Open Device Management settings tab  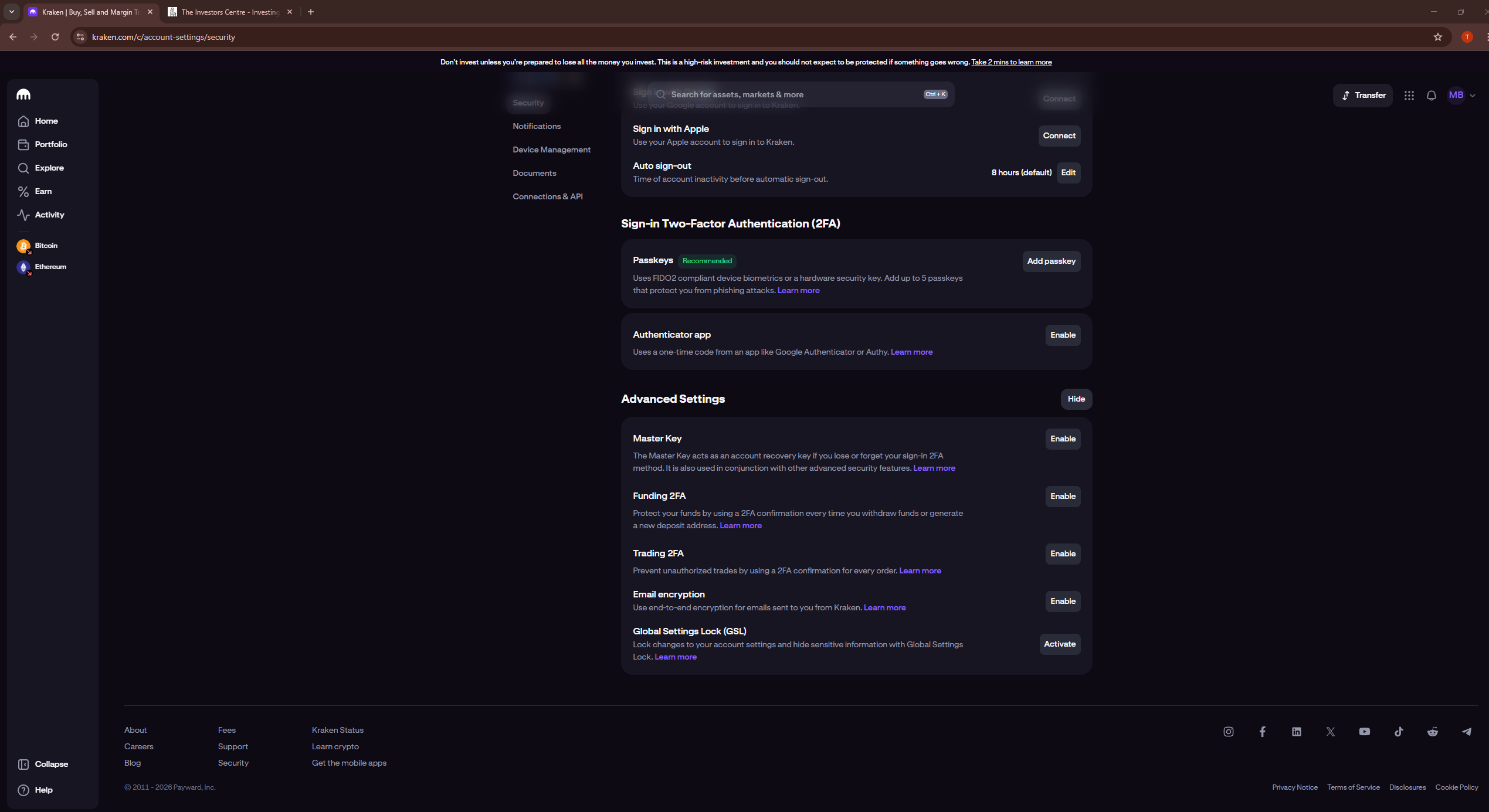click(551, 150)
